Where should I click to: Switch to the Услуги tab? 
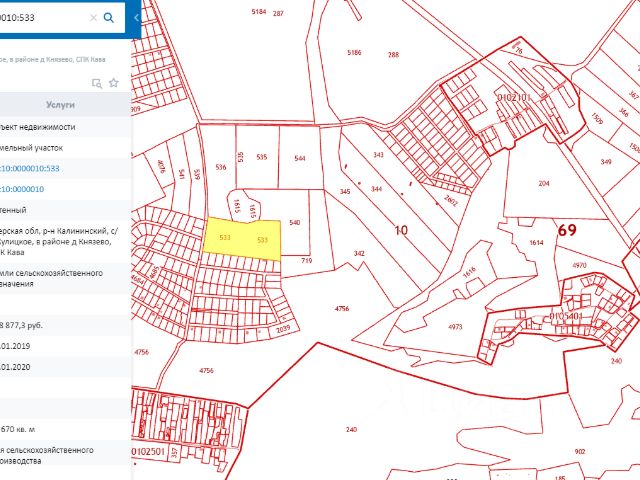(62, 105)
